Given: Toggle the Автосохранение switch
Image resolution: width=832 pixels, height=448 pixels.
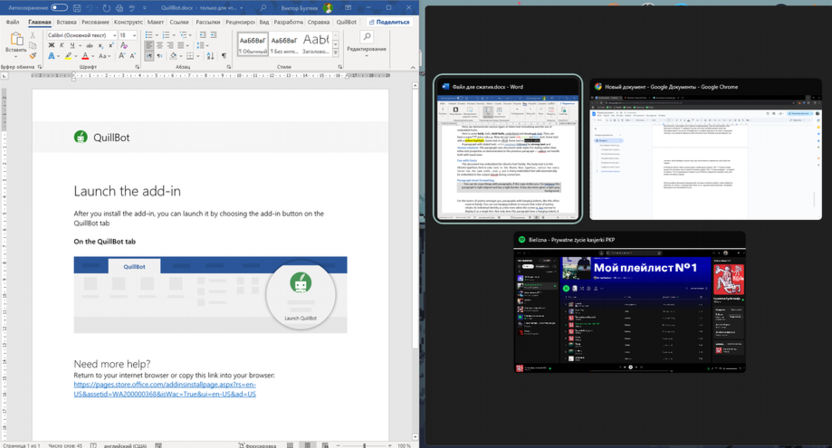Looking at the screenshot, I should click(59, 7).
